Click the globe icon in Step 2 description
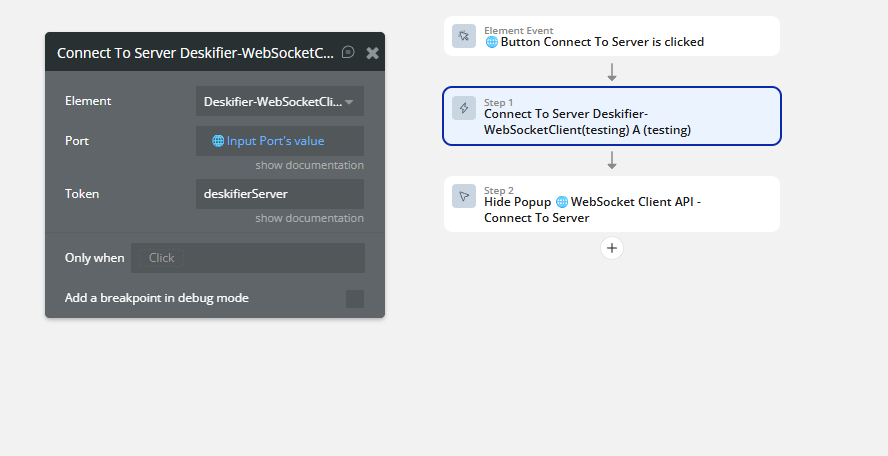This screenshot has width=888, height=456. tap(562, 202)
